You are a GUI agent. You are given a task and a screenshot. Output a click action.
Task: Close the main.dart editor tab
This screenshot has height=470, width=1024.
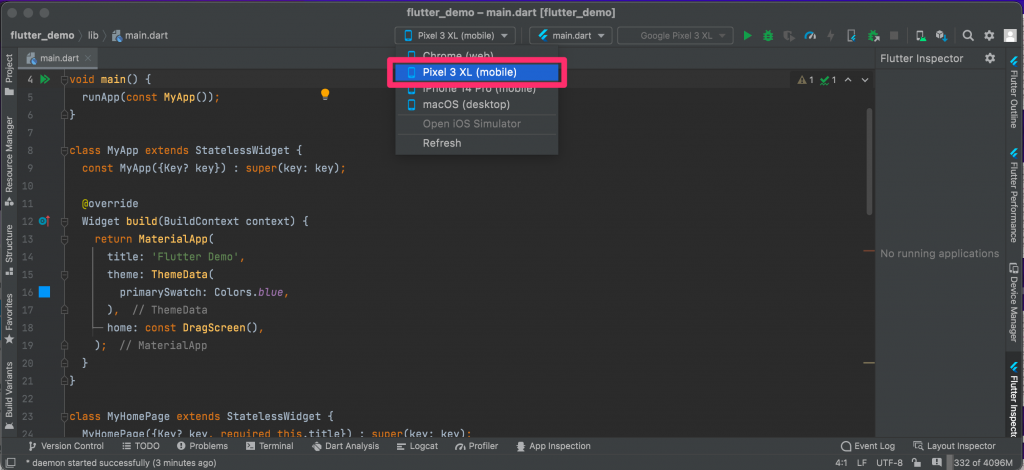click(x=88, y=58)
